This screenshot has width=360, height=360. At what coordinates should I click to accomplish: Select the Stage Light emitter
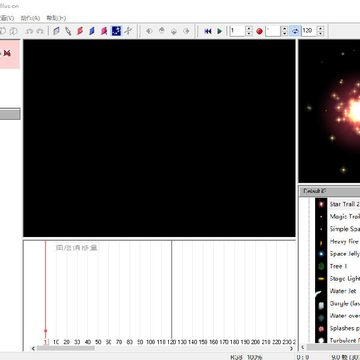pos(345,279)
